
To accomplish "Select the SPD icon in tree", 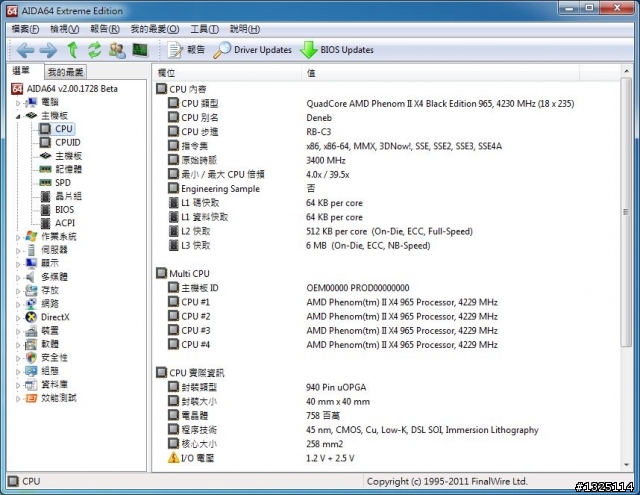I will pyautogui.click(x=45, y=183).
